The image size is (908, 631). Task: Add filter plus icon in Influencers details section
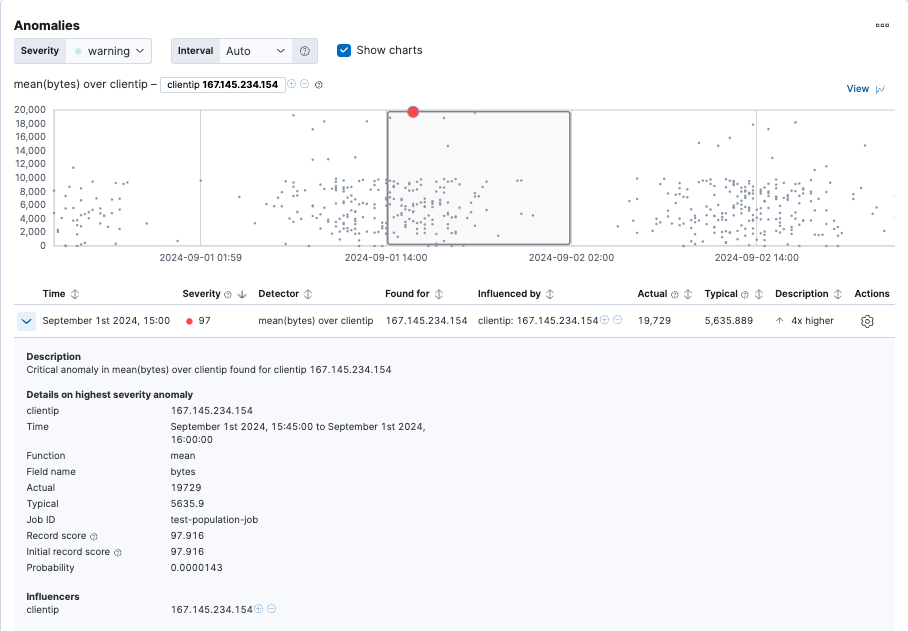(x=259, y=609)
